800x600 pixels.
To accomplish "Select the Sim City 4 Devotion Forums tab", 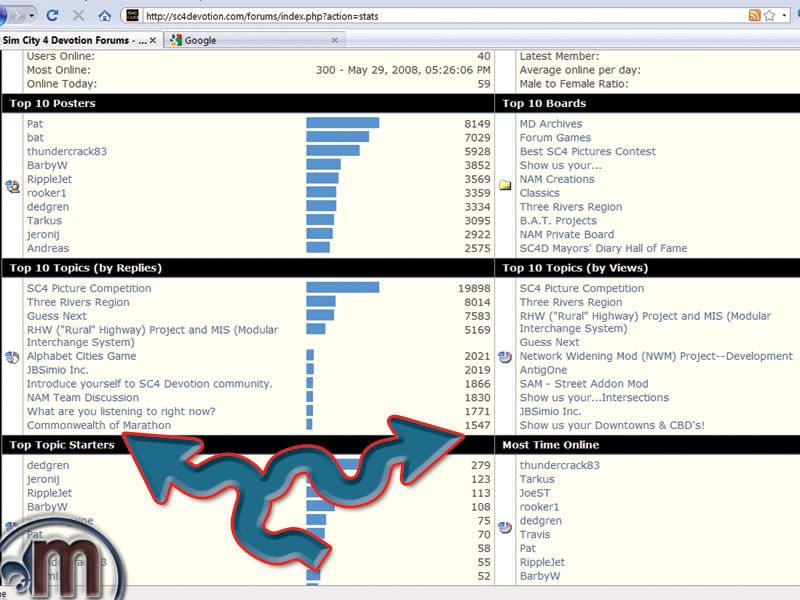I will (81, 40).
